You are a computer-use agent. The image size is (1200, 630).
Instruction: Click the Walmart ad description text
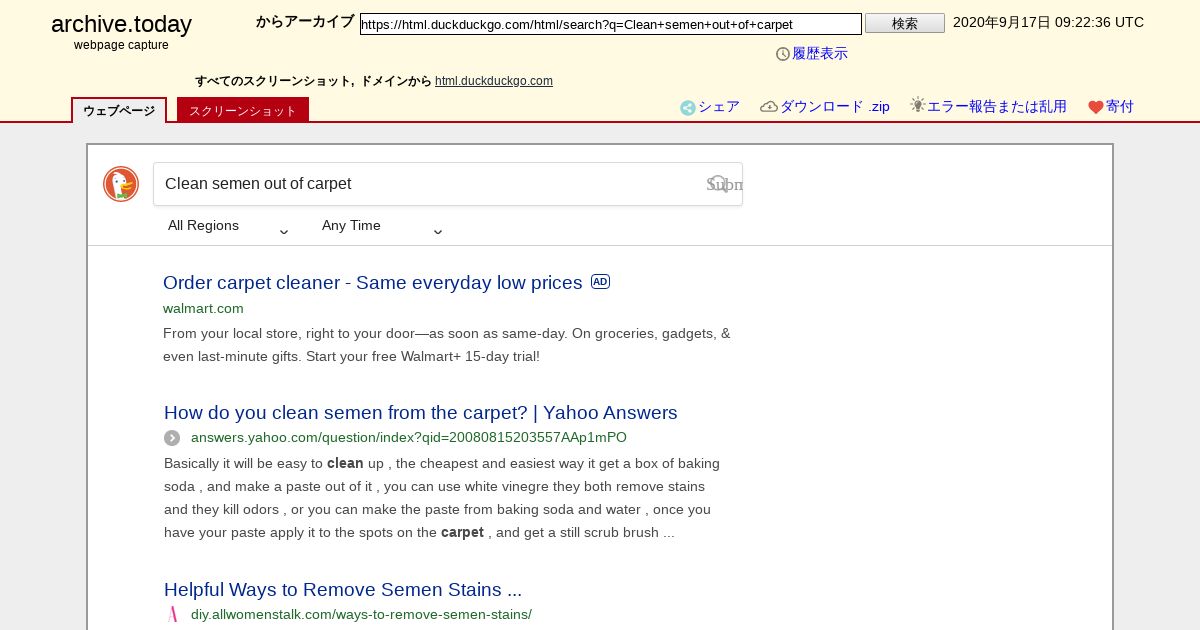point(447,345)
